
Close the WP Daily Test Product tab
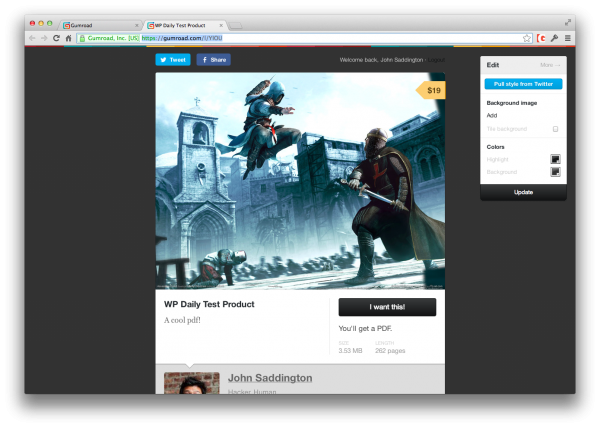point(221,25)
